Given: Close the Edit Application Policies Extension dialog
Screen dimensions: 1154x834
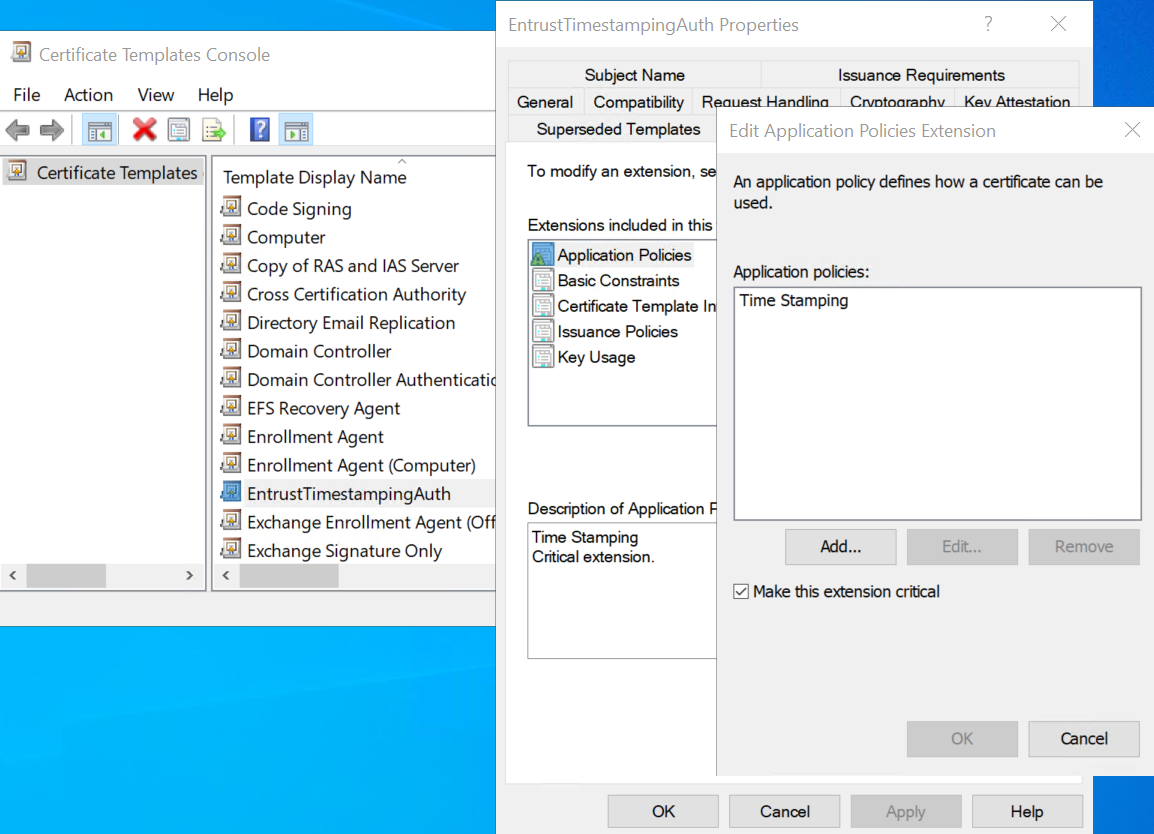Looking at the screenshot, I should [1132, 131].
